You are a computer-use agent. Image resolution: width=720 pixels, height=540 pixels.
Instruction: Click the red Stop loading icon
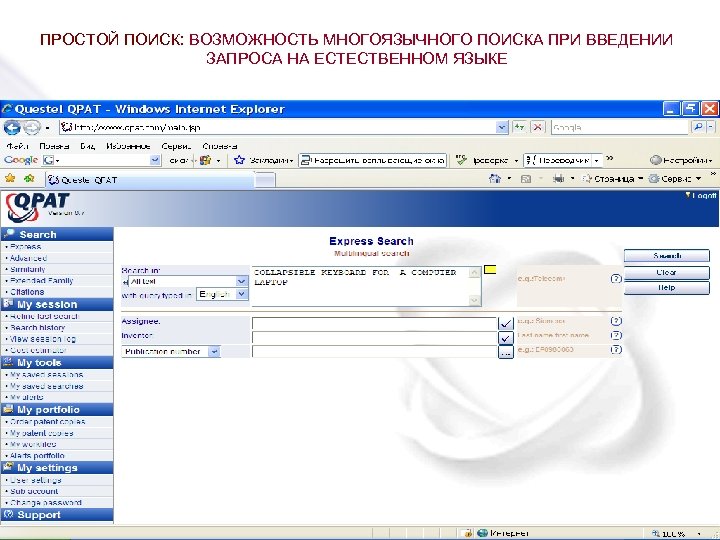[538, 127]
